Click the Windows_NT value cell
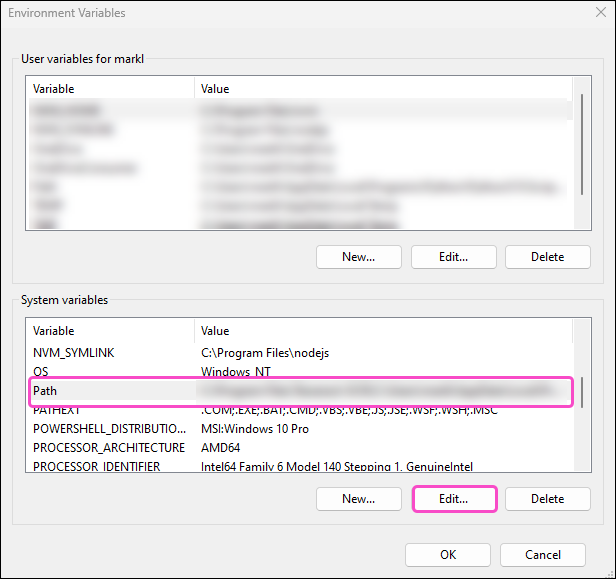The image size is (616, 579). tap(236, 372)
